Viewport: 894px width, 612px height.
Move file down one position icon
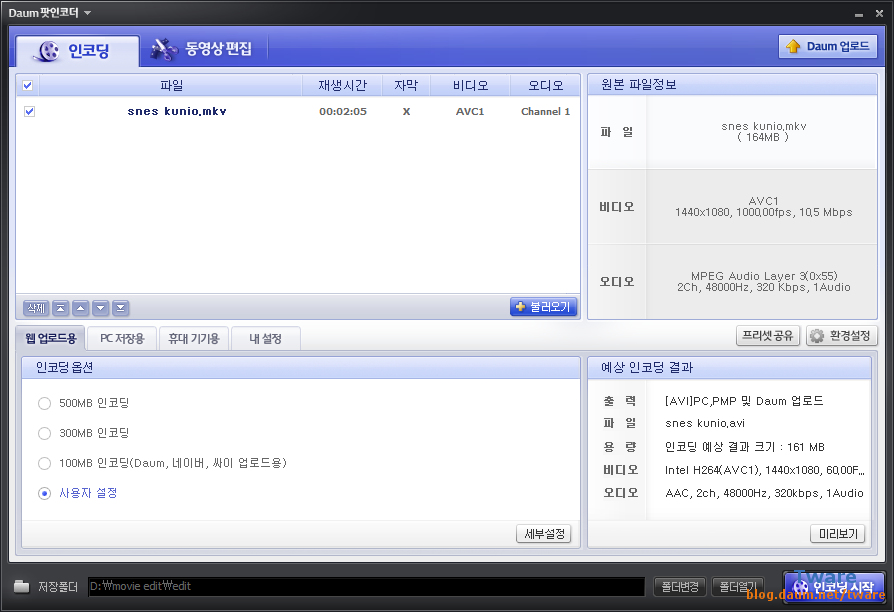100,308
